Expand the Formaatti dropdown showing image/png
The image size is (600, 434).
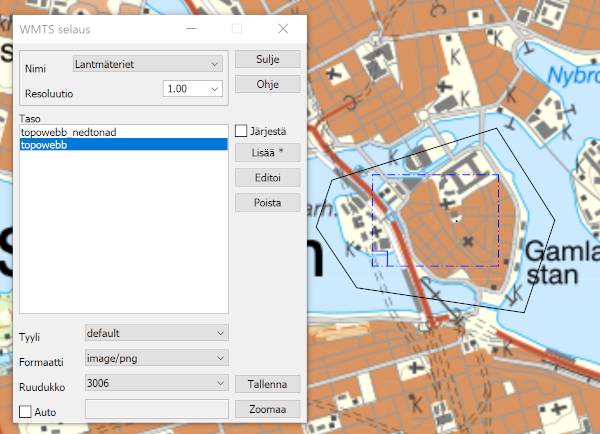(156, 357)
